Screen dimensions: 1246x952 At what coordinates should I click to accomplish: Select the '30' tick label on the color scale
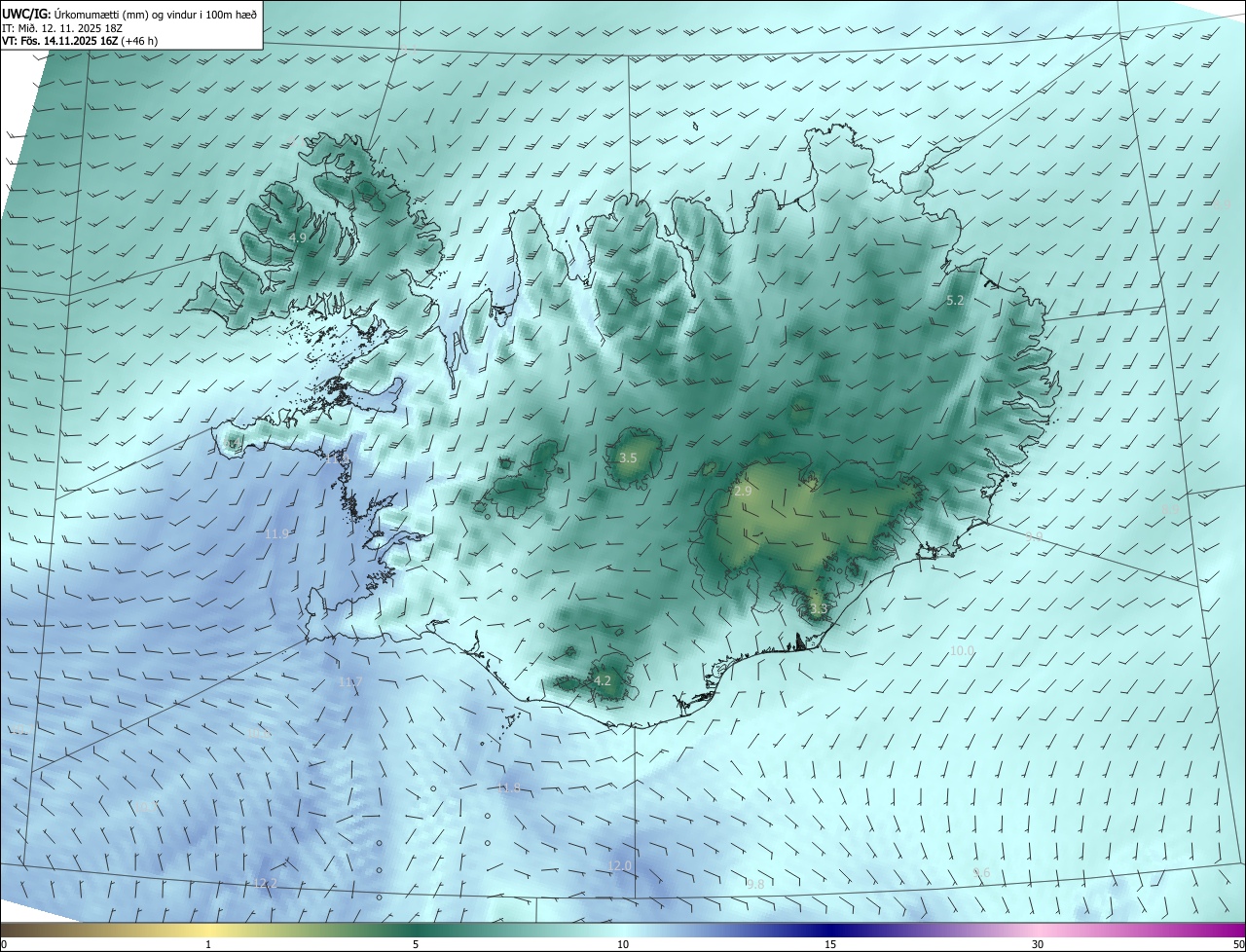point(1038,944)
